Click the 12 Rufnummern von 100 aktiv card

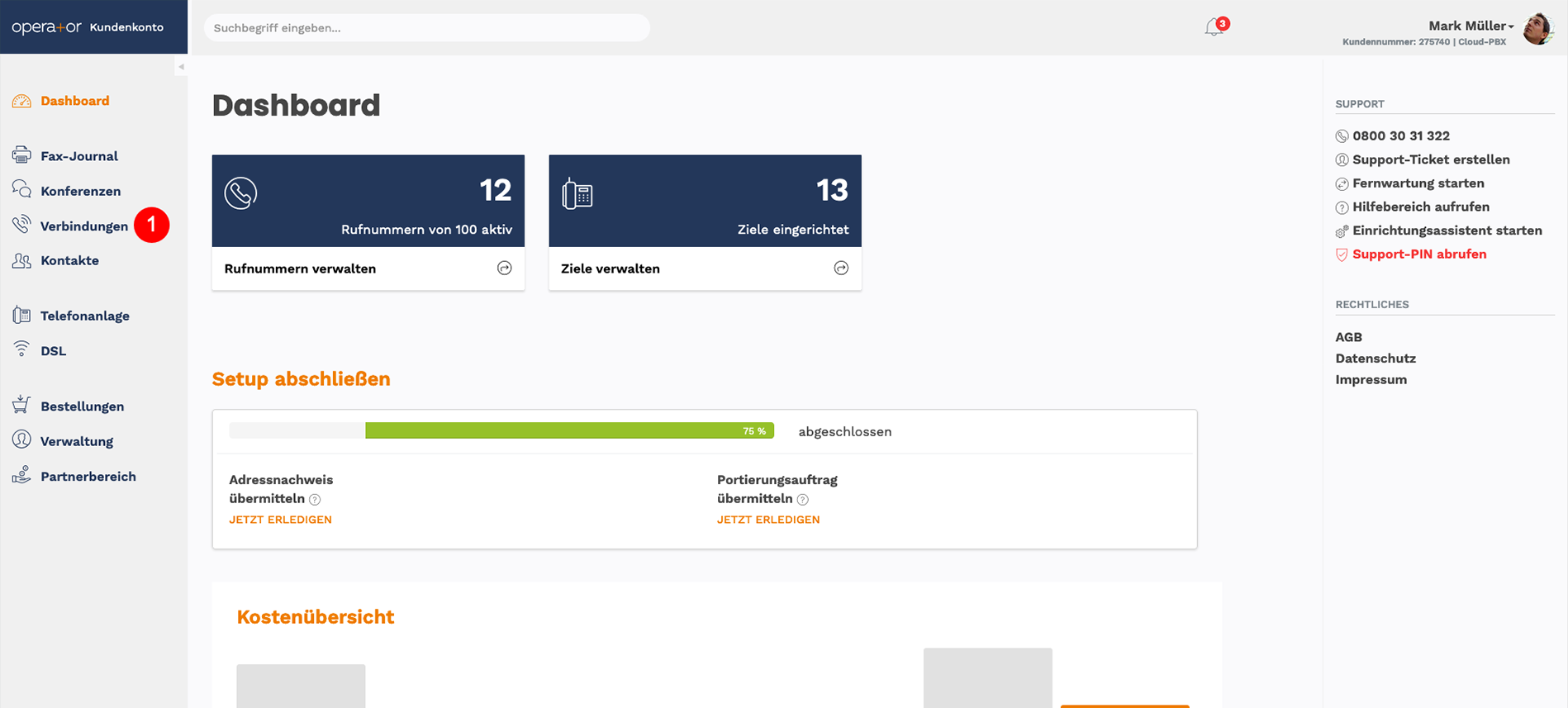coord(368,201)
